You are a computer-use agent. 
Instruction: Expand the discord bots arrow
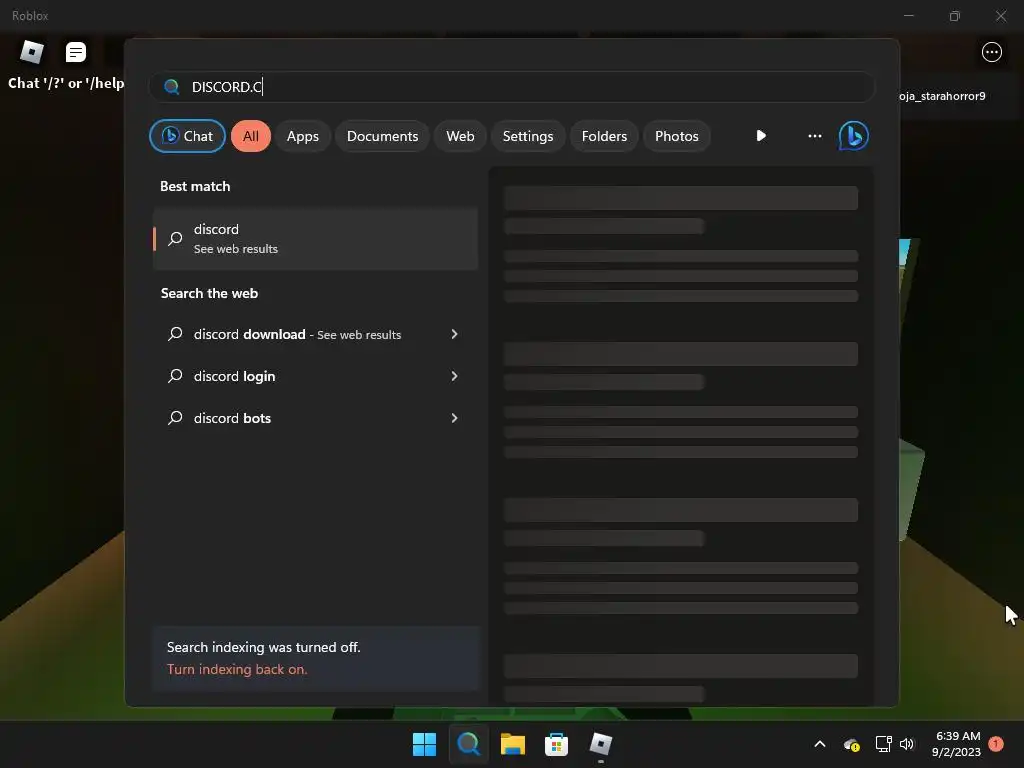point(455,418)
